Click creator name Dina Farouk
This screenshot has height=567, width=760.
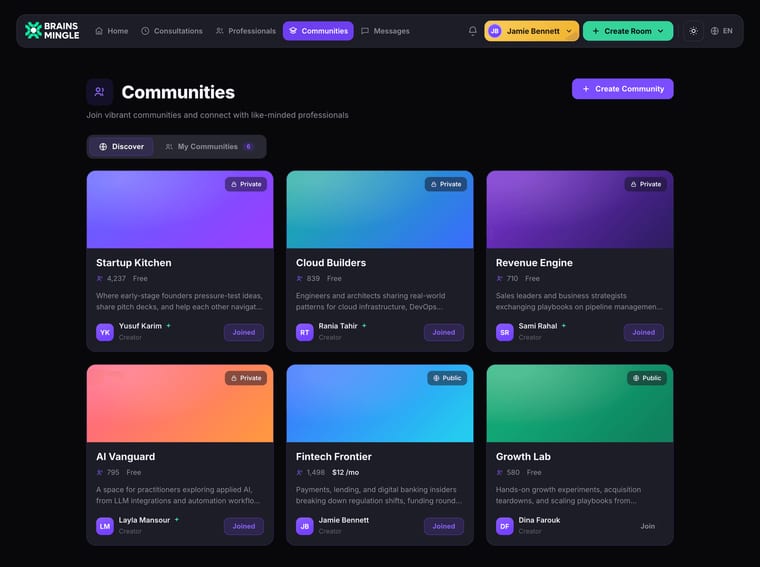click(539, 520)
